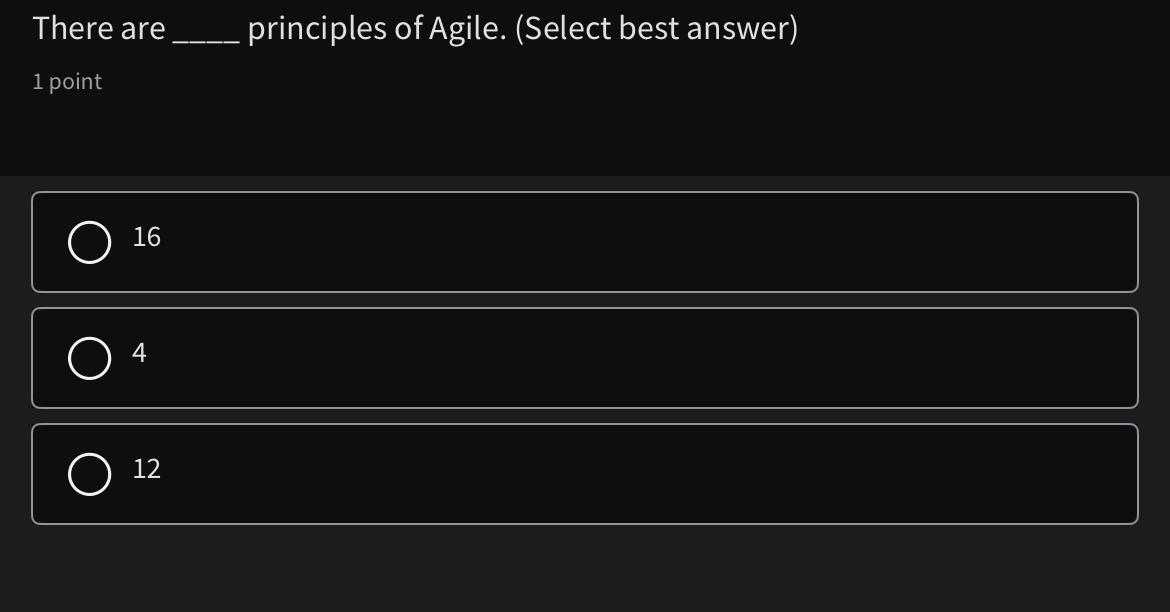
Task: Click the word "principles" in the question
Action: [x=317, y=30]
